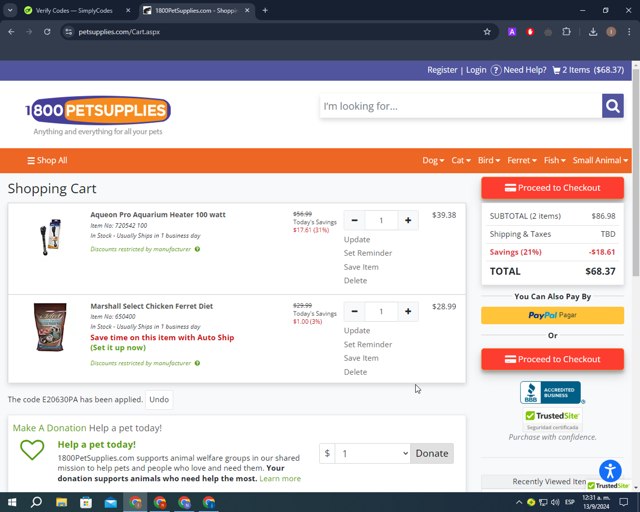
Task: Click the browser back arrow
Action: tap(11, 32)
